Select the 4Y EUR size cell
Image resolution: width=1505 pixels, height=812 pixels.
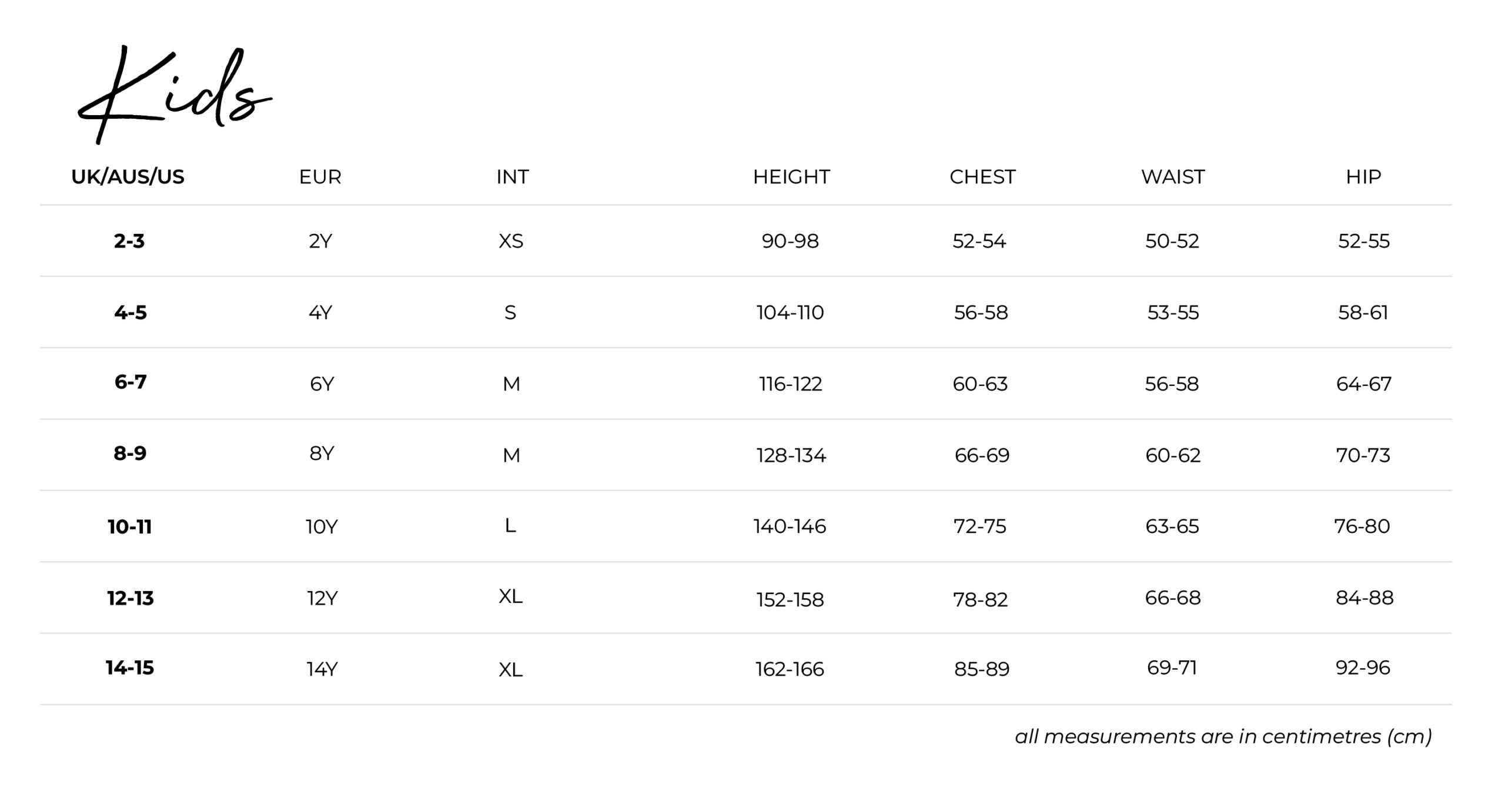320,313
